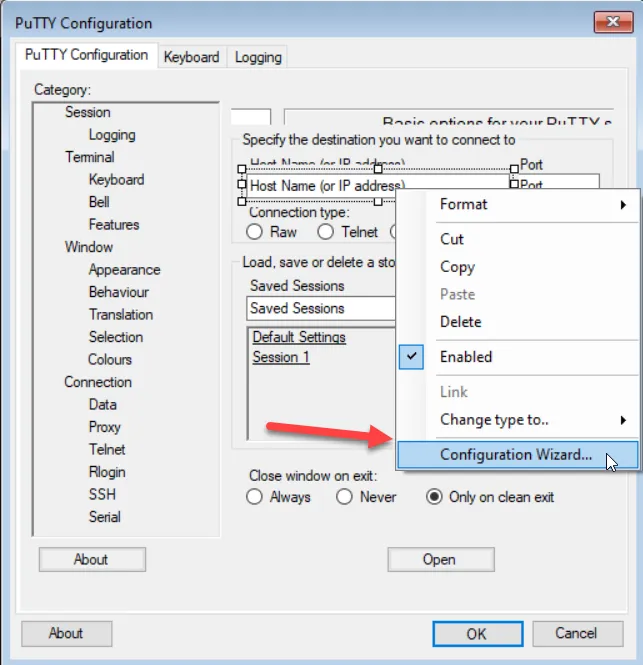Screen dimensions: 643x665
Task: Click the Cancel button
Action: point(578,634)
